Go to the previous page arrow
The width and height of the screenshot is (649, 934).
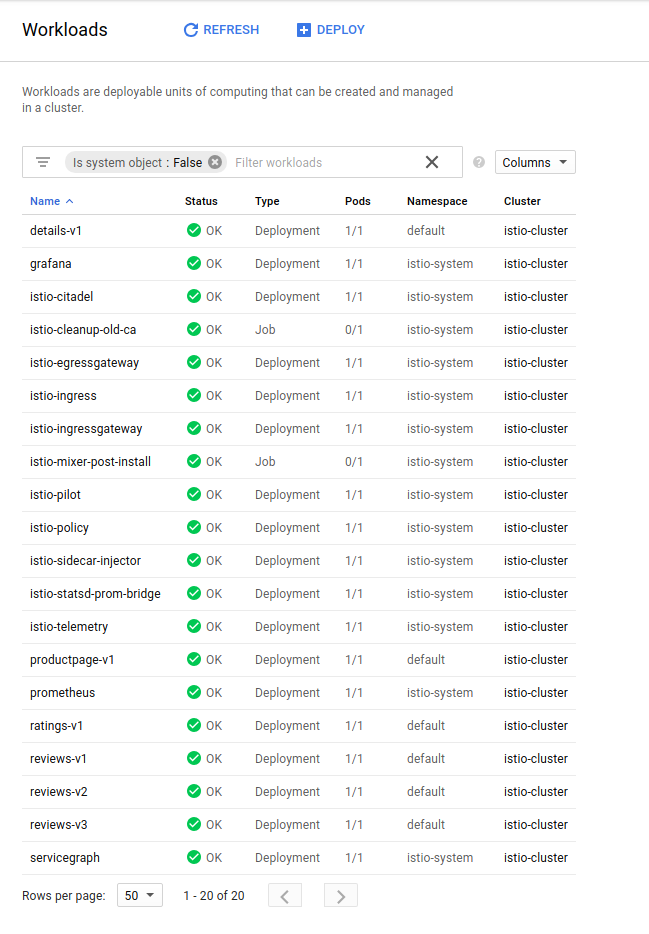coord(285,896)
